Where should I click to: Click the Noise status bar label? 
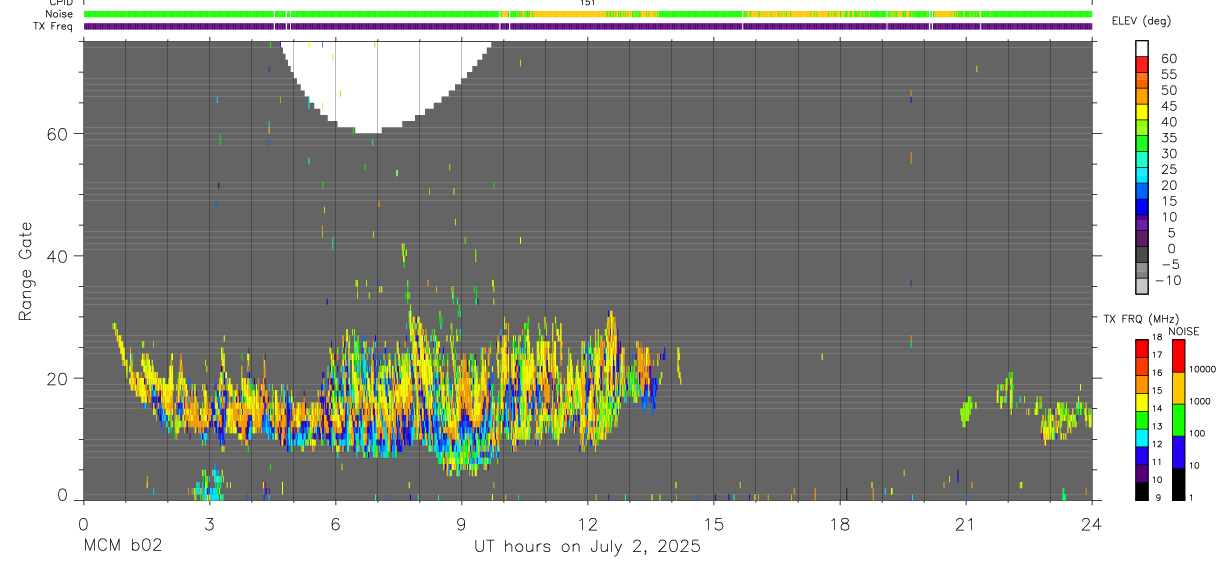[x=60, y=14]
